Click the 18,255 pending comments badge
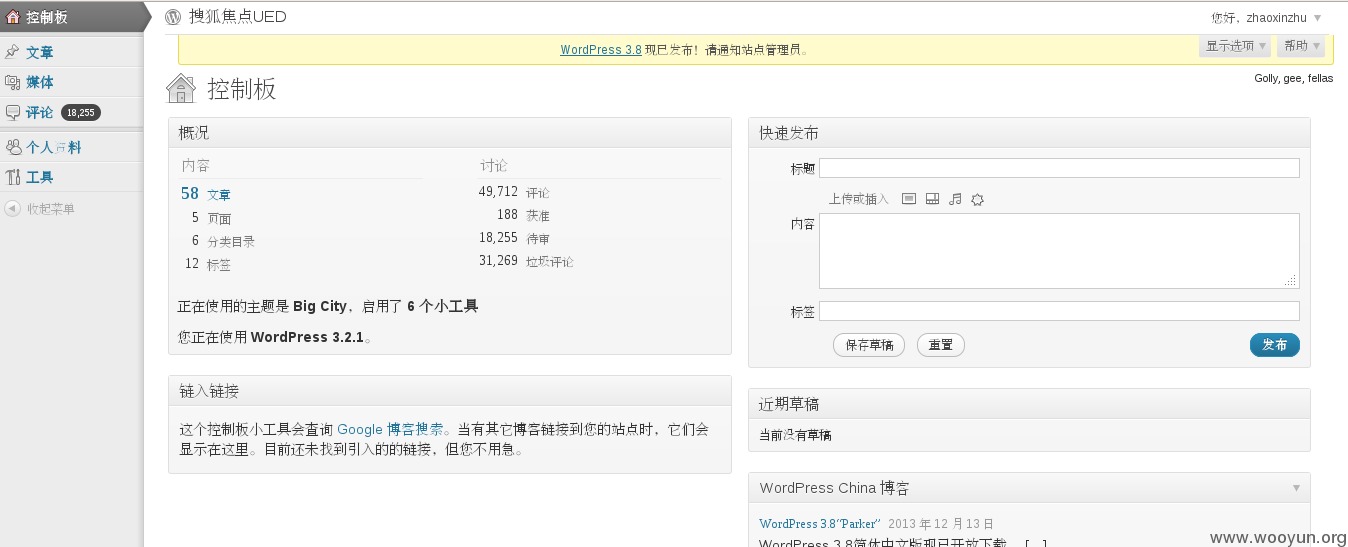The width and height of the screenshot is (1348, 547). pyautogui.click(x=81, y=113)
